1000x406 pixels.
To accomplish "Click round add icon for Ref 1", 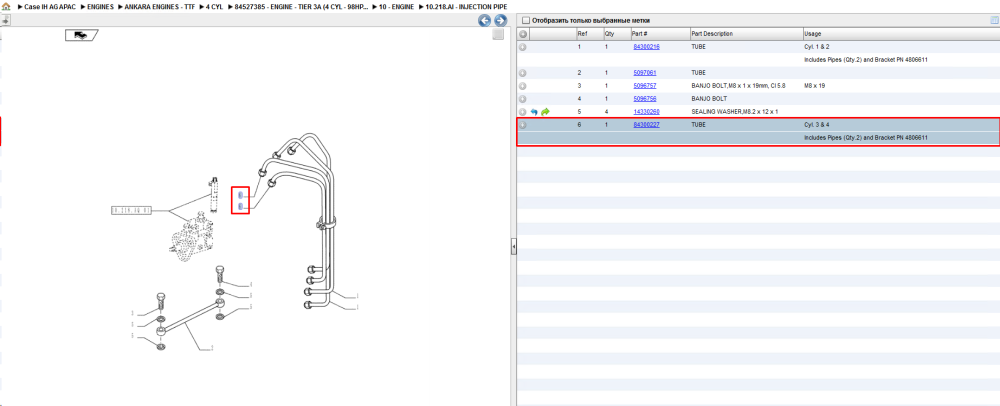I will (522, 47).
